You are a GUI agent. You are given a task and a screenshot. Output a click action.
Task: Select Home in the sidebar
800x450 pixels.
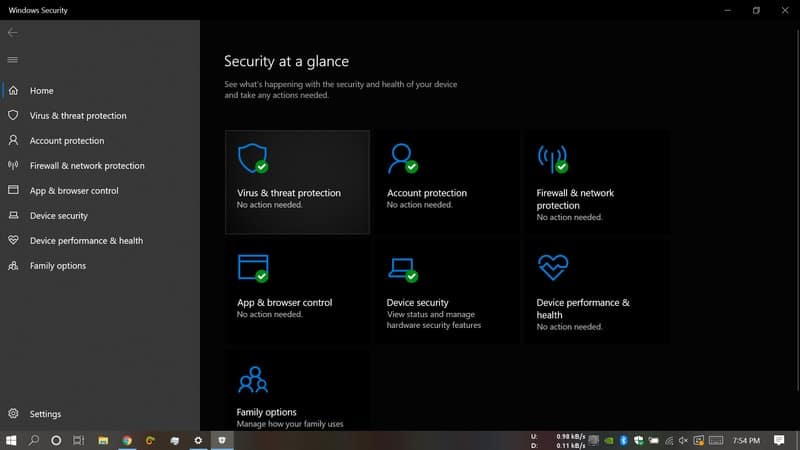(100, 90)
